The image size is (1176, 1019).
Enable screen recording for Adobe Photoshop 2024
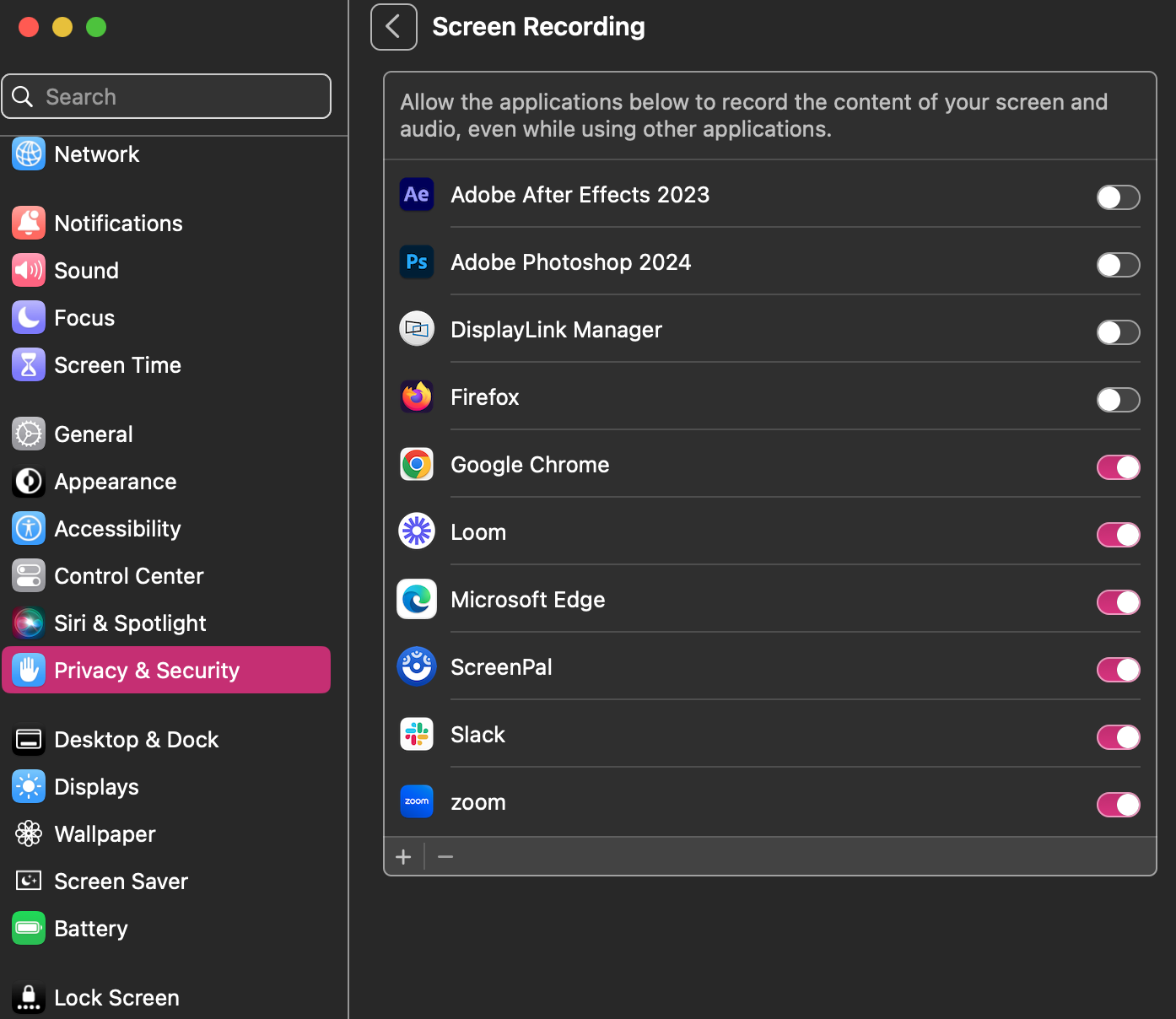coord(1119,265)
